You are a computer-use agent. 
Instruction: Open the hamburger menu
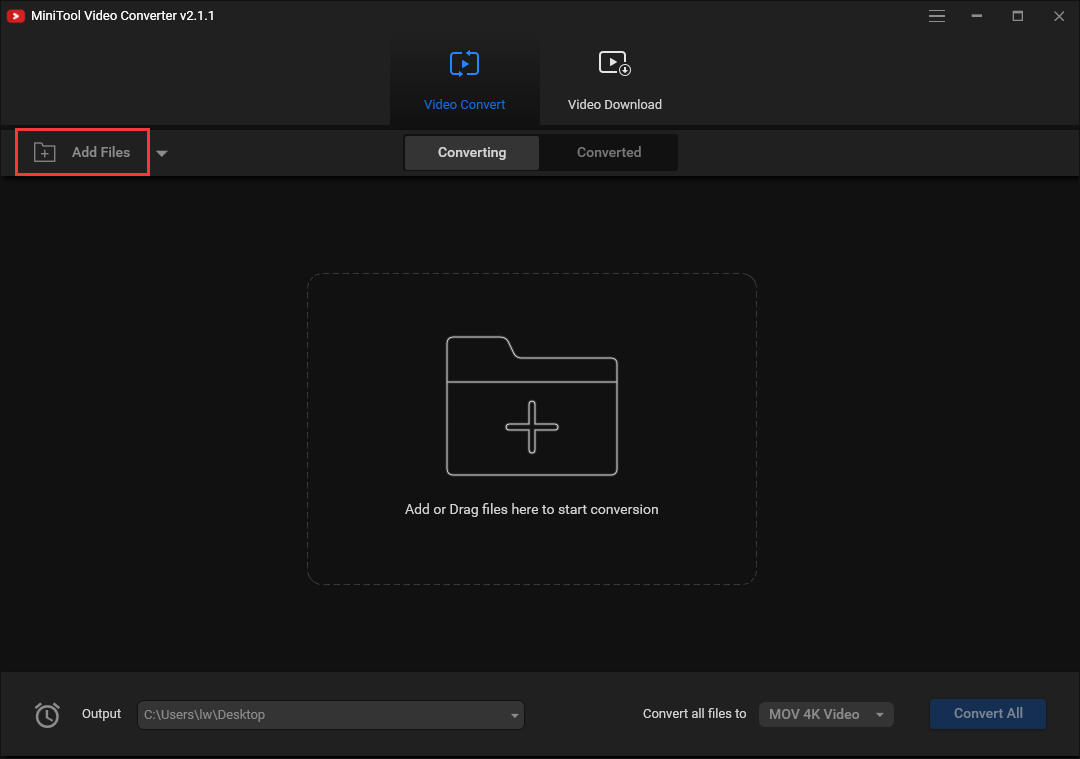(937, 16)
